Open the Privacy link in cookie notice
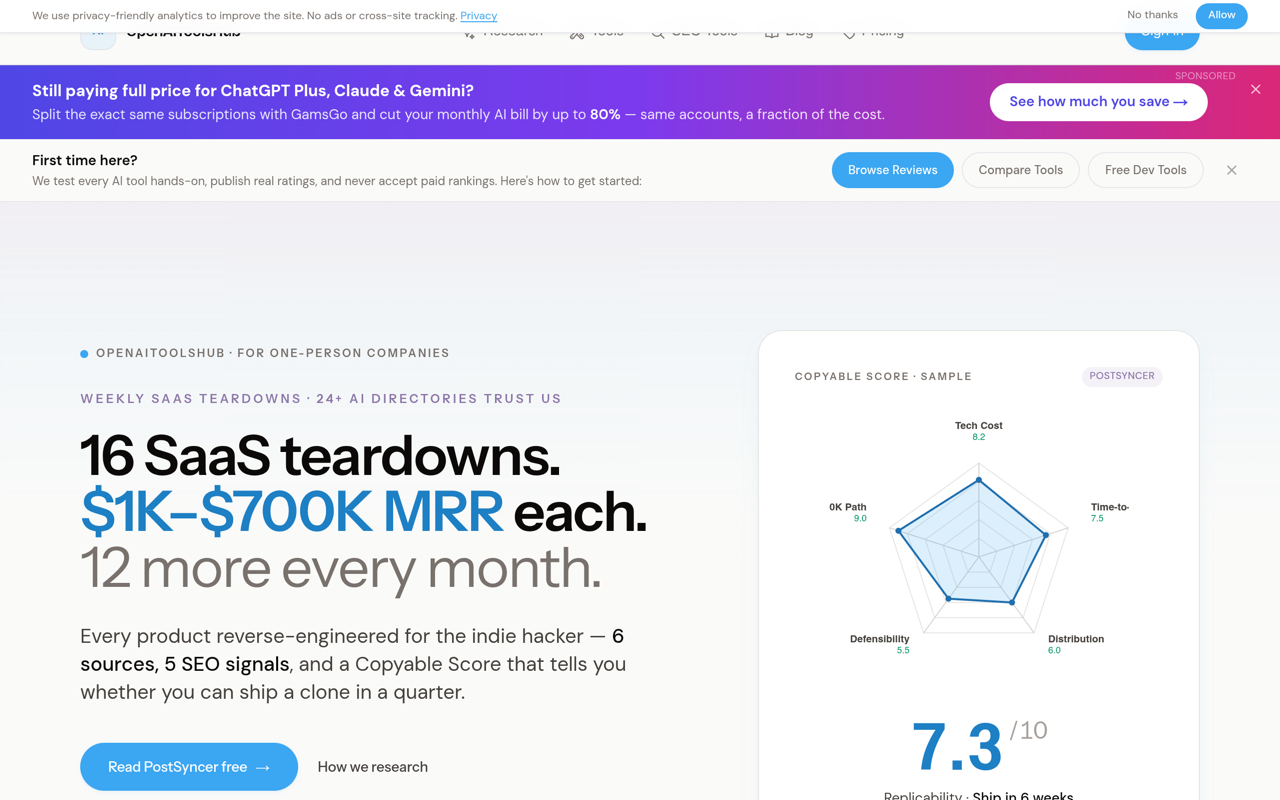Image resolution: width=1280 pixels, height=800 pixels. point(479,16)
